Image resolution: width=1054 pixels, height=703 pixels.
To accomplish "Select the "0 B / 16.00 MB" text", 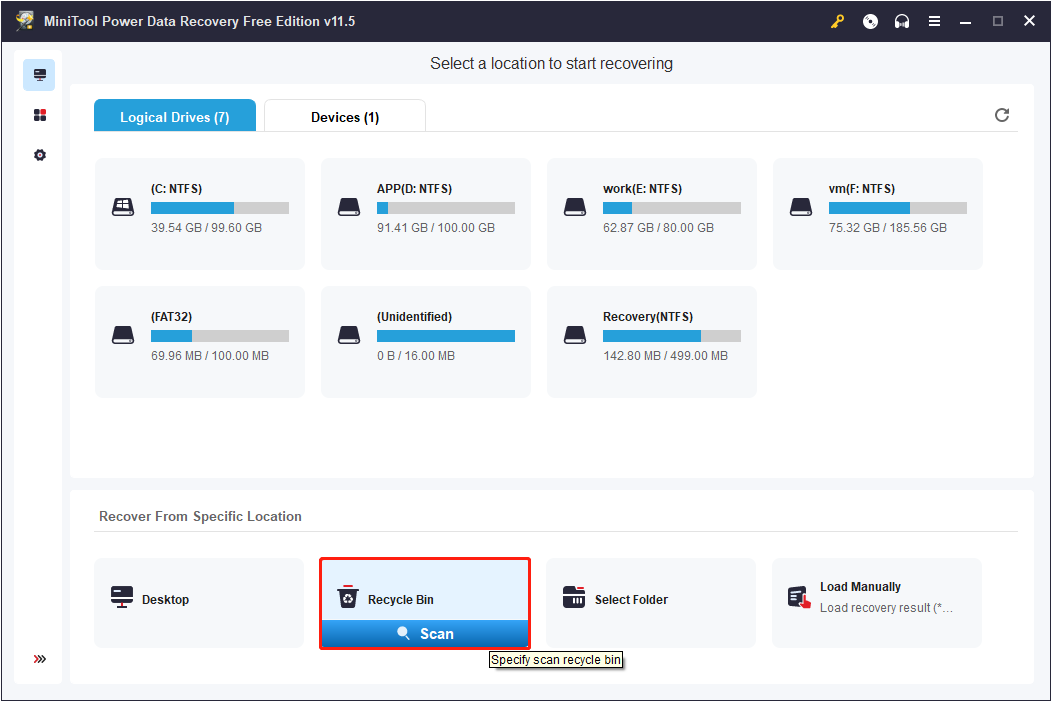I will point(415,356).
